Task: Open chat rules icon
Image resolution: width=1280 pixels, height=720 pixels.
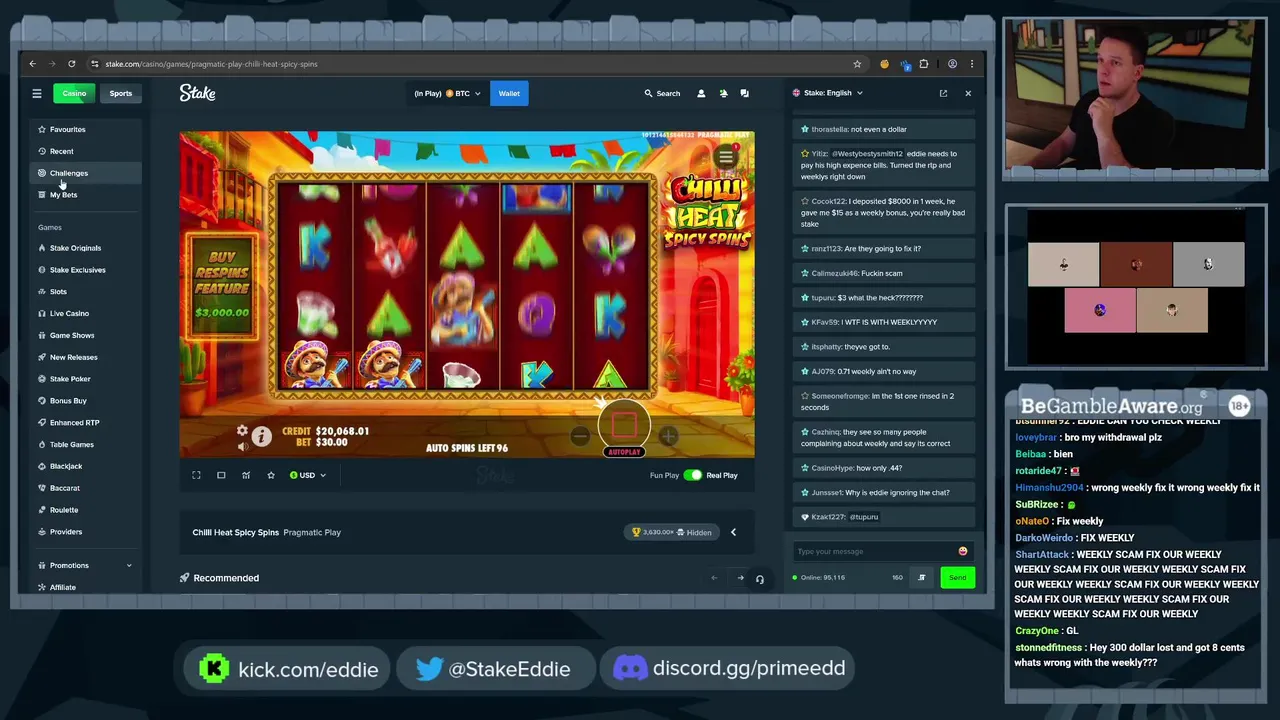Action: (x=922, y=577)
